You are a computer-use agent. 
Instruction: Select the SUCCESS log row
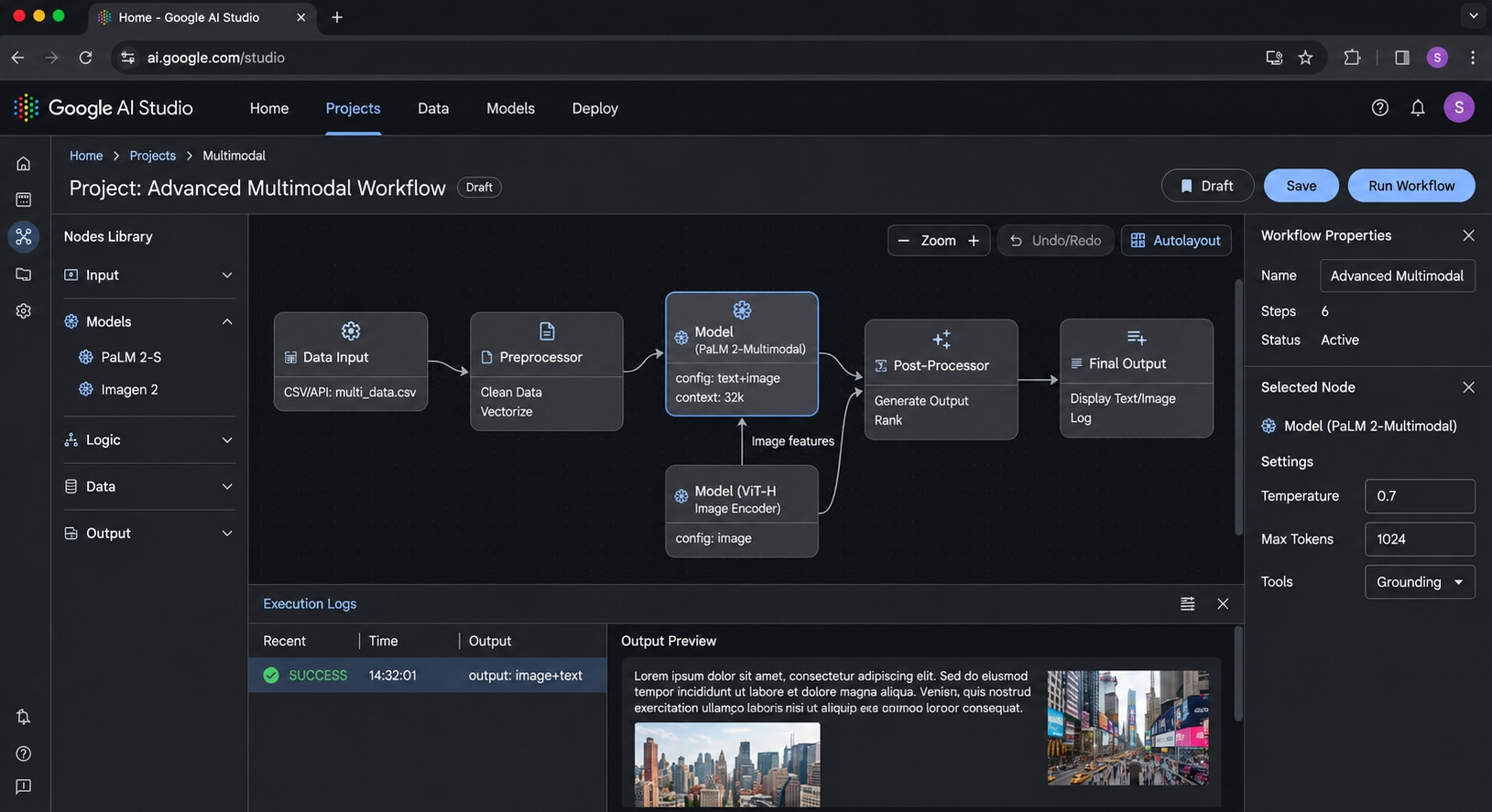point(427,676)
